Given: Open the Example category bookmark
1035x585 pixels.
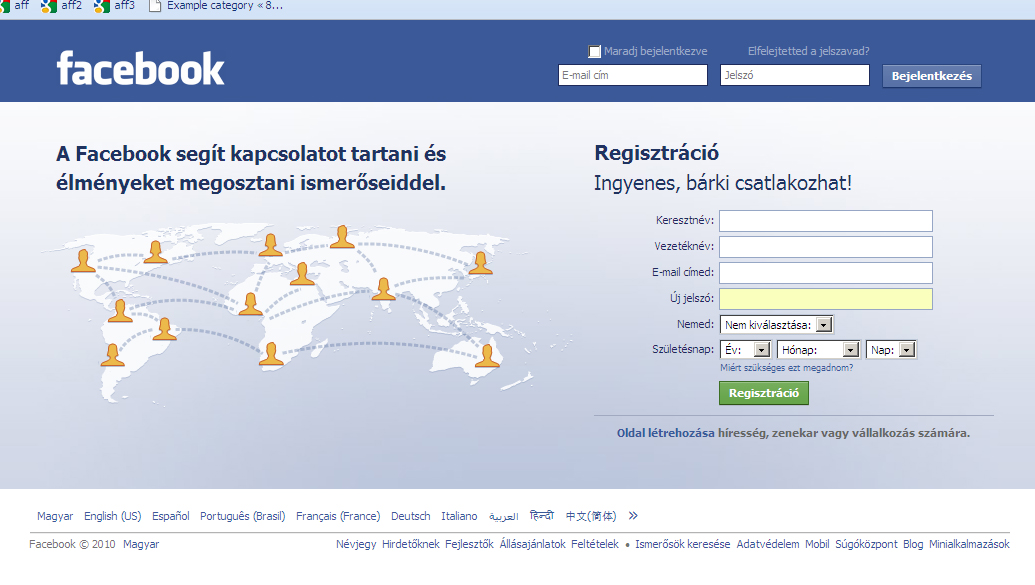Looking at the screenshot, I should tap(216, 5).
